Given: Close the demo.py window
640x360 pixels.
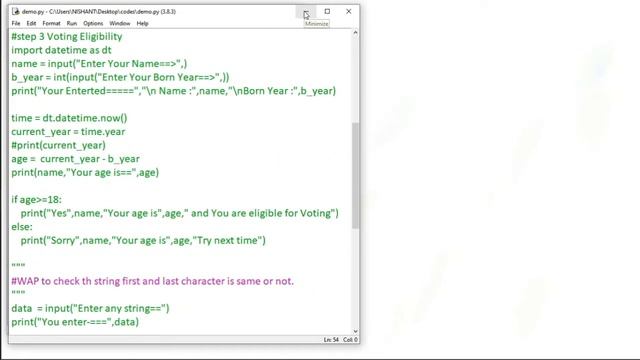Looking at the screenshot, I should 349,11.
